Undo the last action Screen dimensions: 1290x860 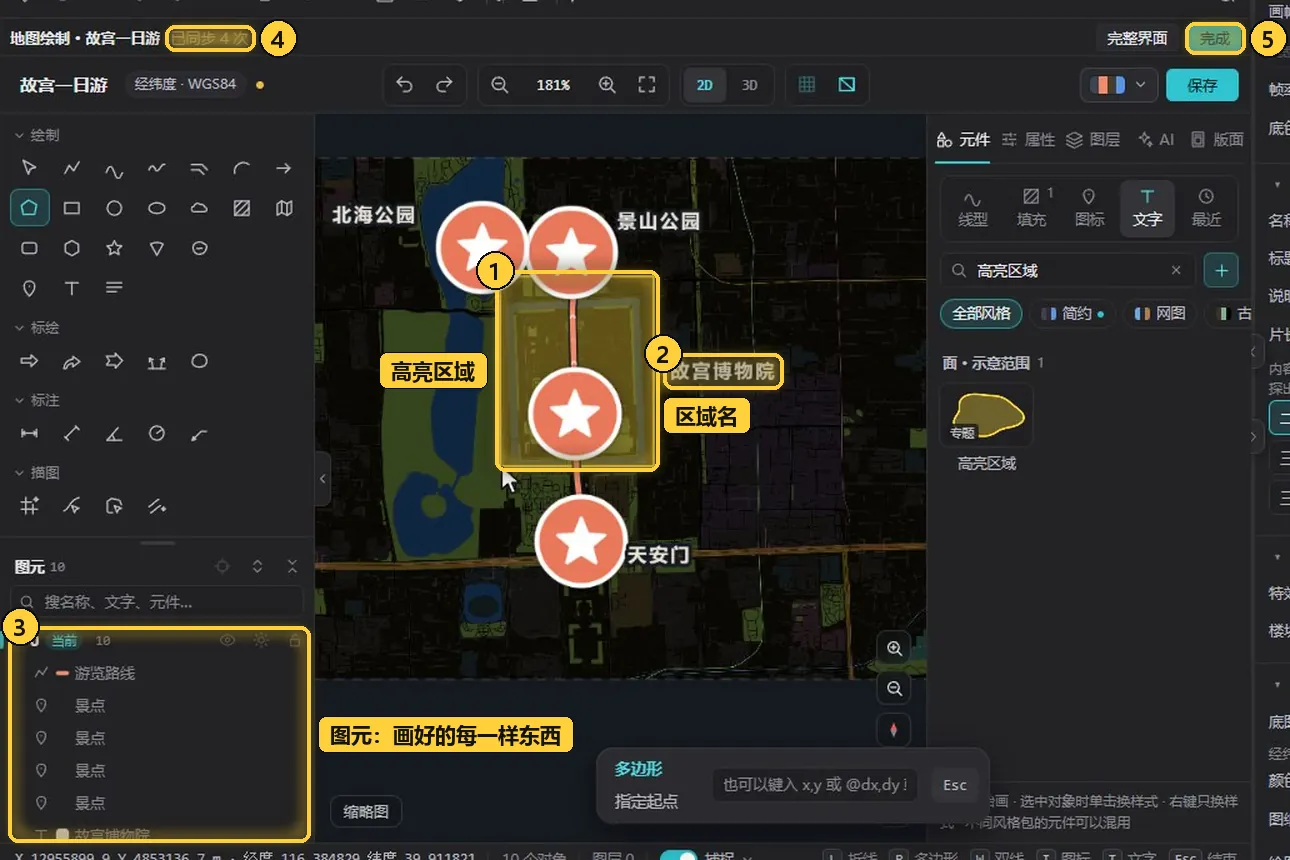click(404, 85)
